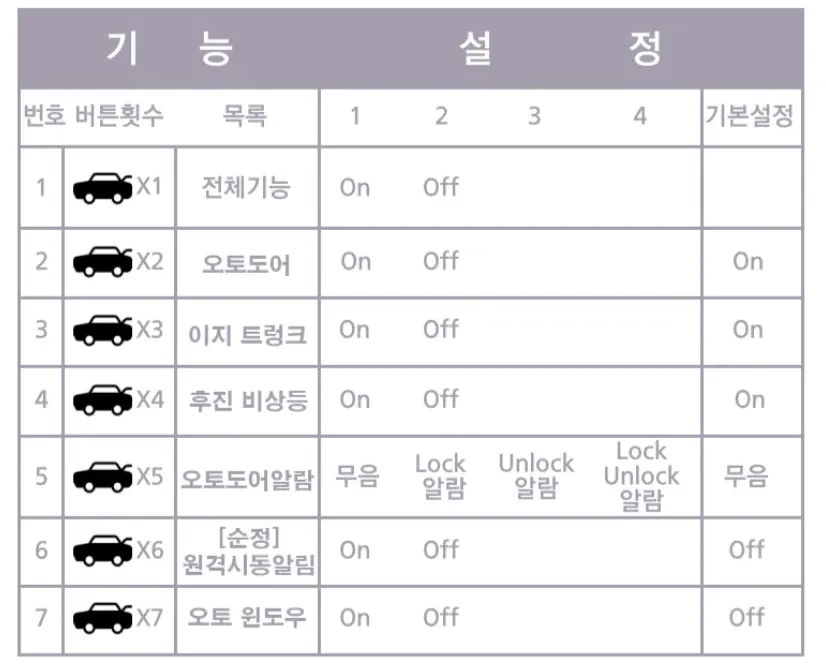Select the X3 car trunk icon
This screenshot has width=826, height=664.
(x=103, y=330)
